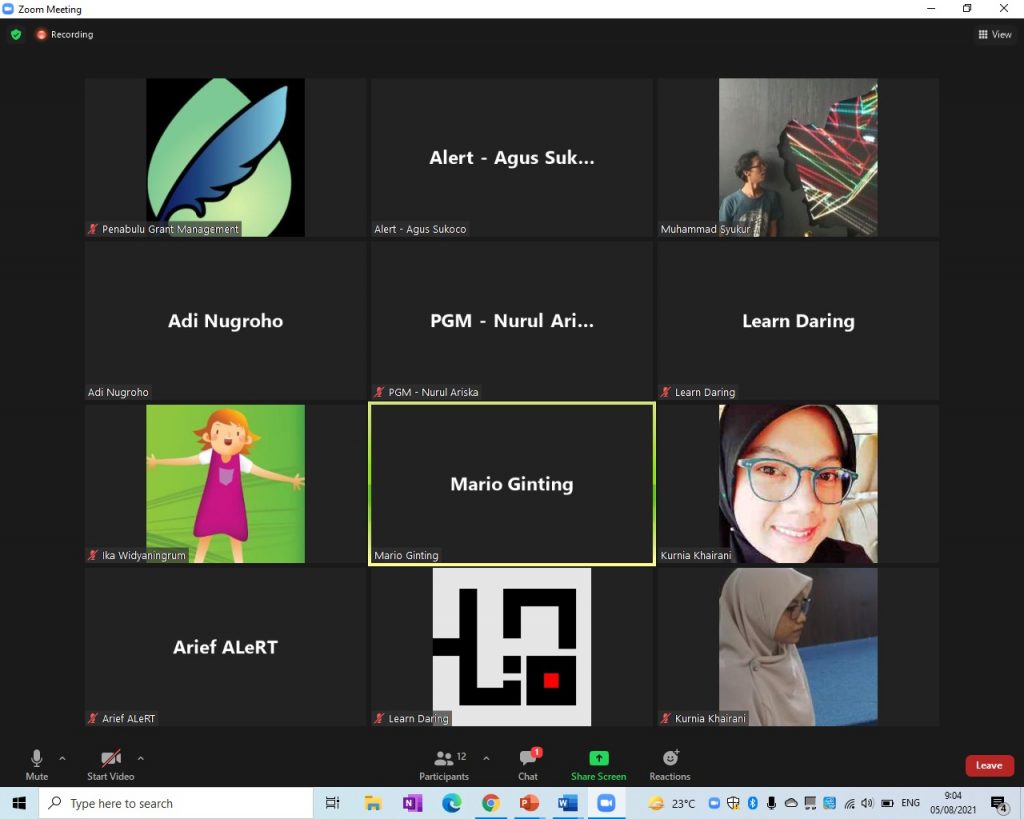
Task: Open the Wi-Fi network tray icon
Action: click(849, 803)
